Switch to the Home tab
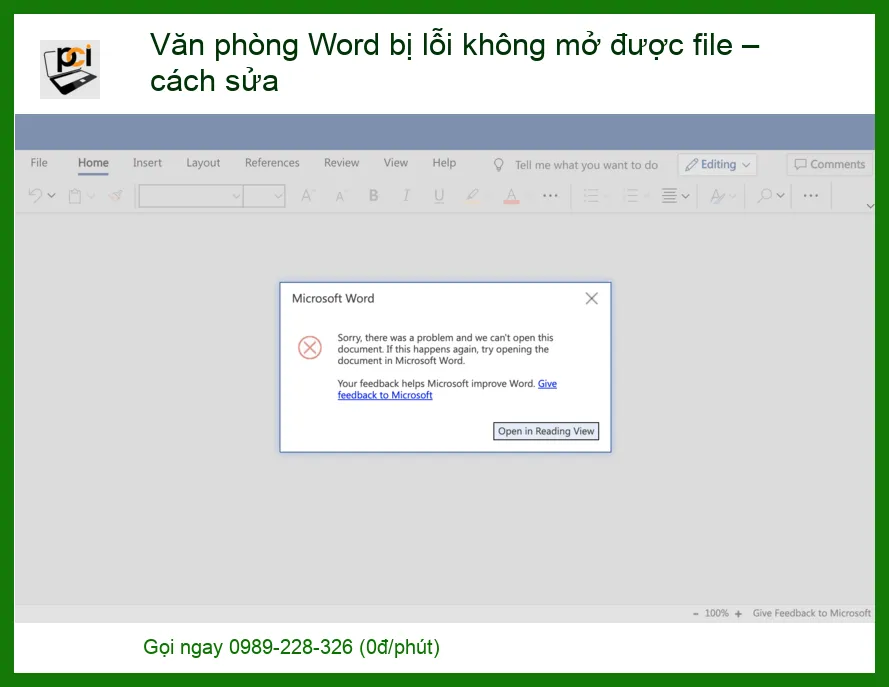Screen dimensions: 889x687 click(93, 163)
